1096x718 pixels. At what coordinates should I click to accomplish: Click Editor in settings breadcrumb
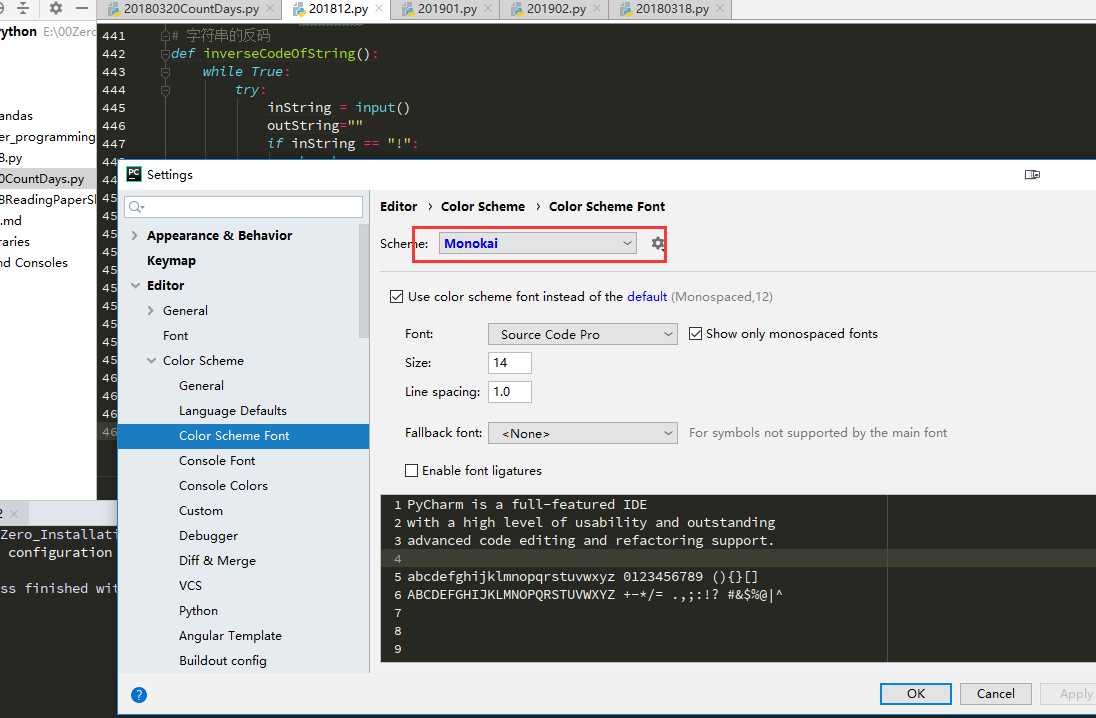coord(398,206)
